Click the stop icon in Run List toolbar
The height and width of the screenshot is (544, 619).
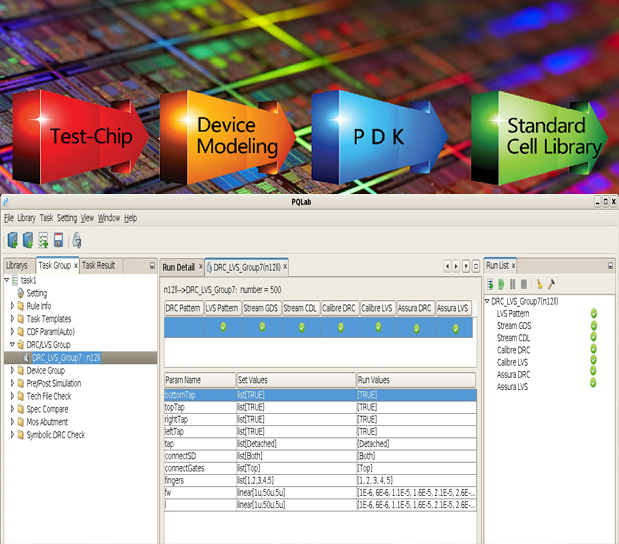tap(524, 285)
